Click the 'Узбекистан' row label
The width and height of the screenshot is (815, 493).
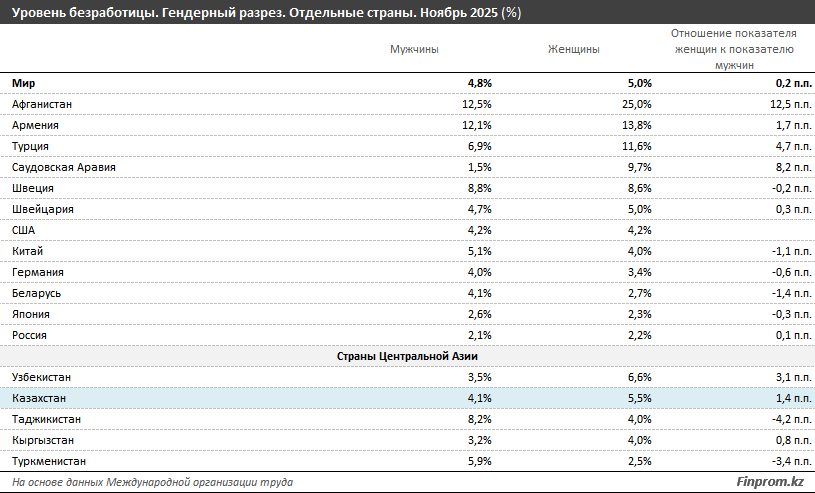[41, 378]
